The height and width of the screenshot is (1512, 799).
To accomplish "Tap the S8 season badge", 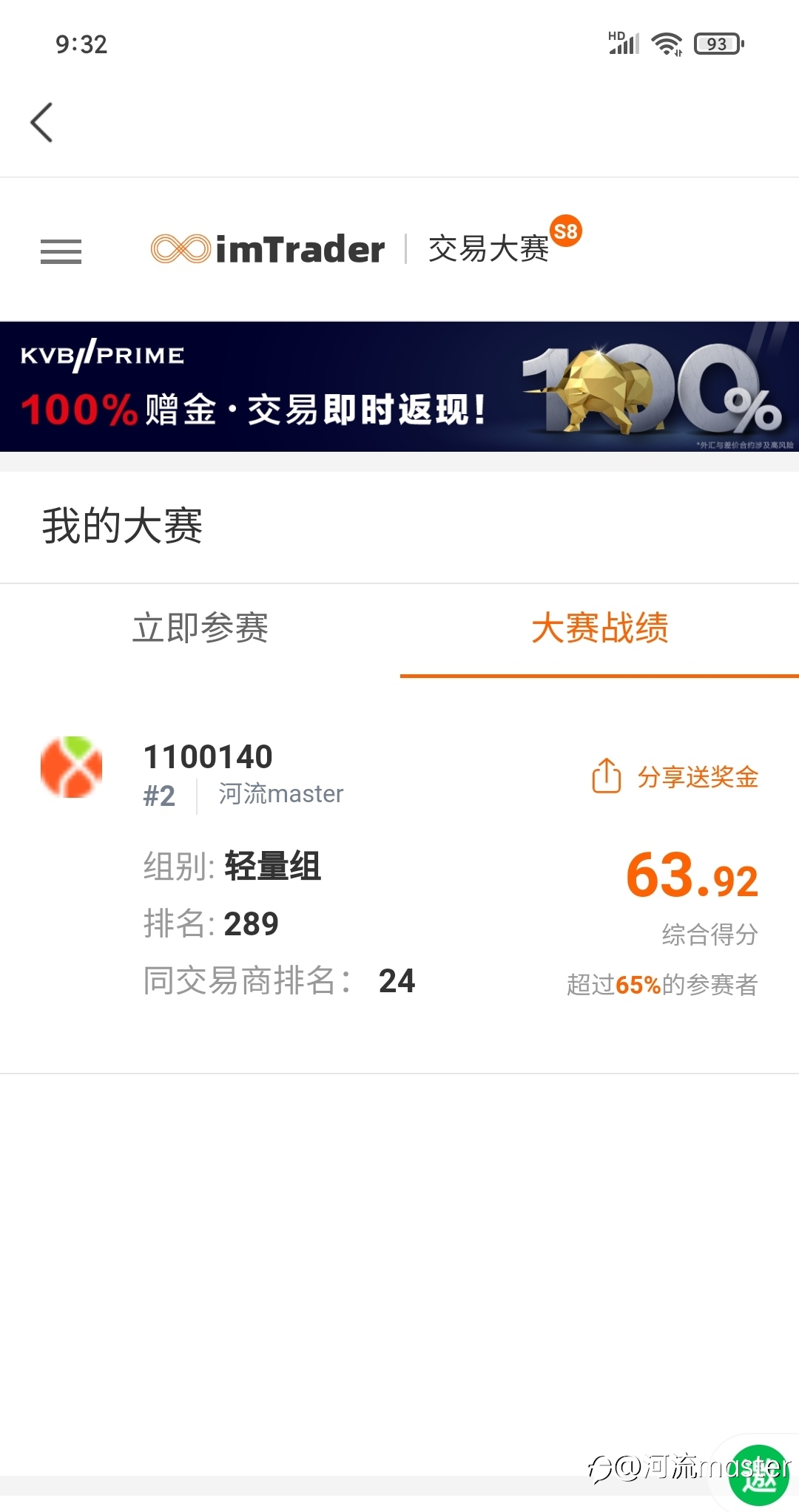I will tap(566, 231).
